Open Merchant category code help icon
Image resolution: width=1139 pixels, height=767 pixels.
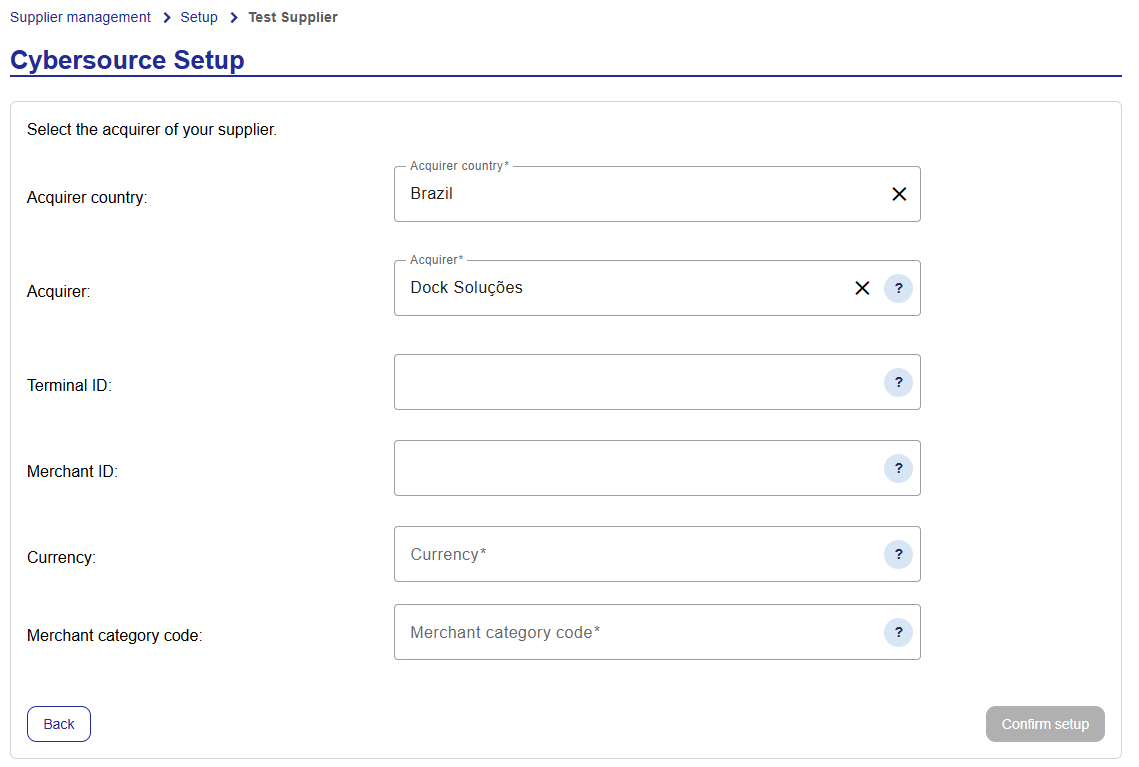click(898, 633)
